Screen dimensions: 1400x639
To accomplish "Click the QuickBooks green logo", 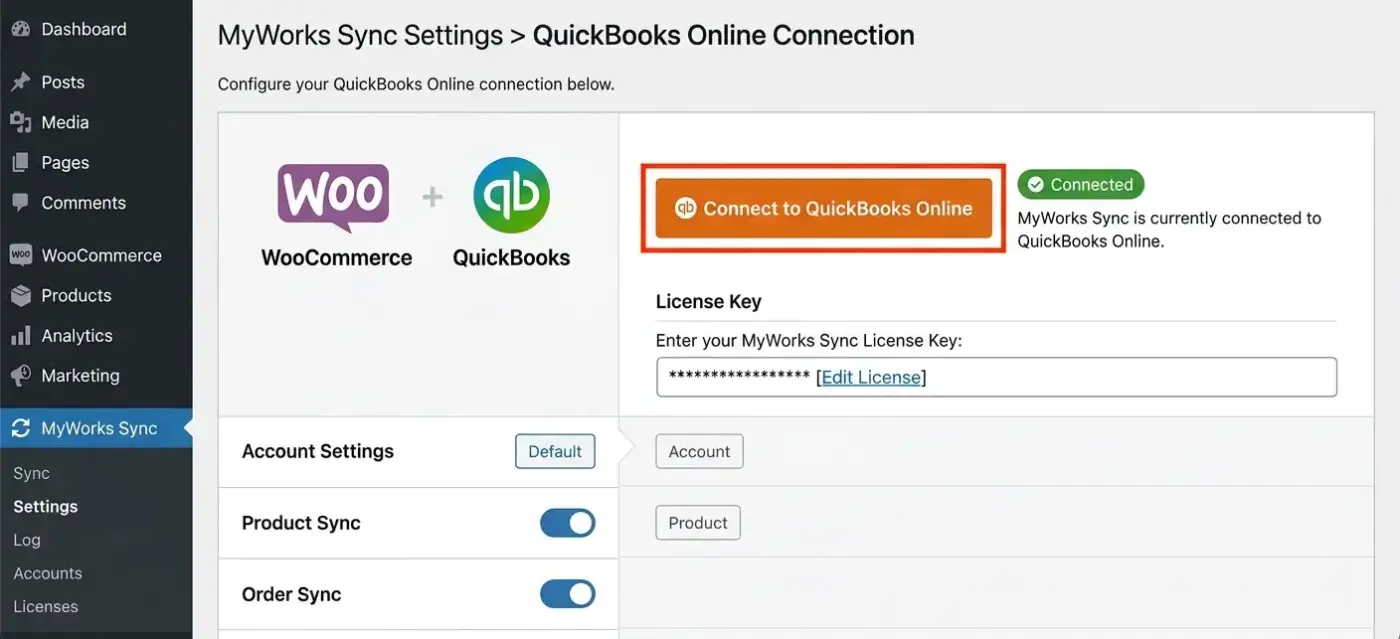I will [x=511, y=195].
